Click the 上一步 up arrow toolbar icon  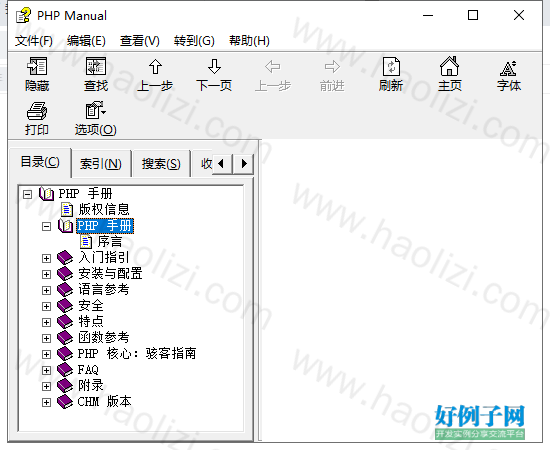(155, 66)
